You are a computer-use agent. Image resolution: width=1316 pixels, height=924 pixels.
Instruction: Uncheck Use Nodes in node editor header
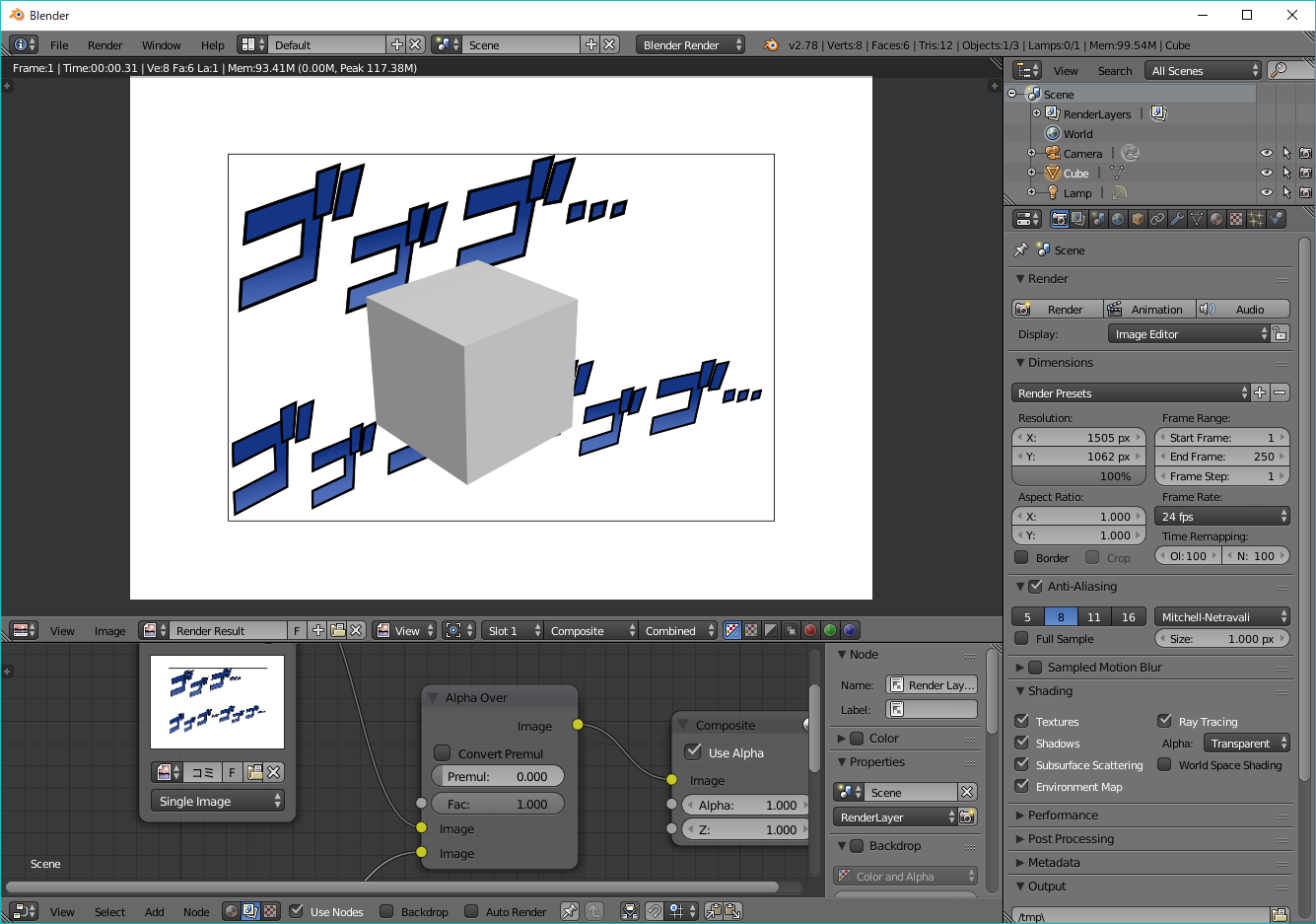coord(296,911)
